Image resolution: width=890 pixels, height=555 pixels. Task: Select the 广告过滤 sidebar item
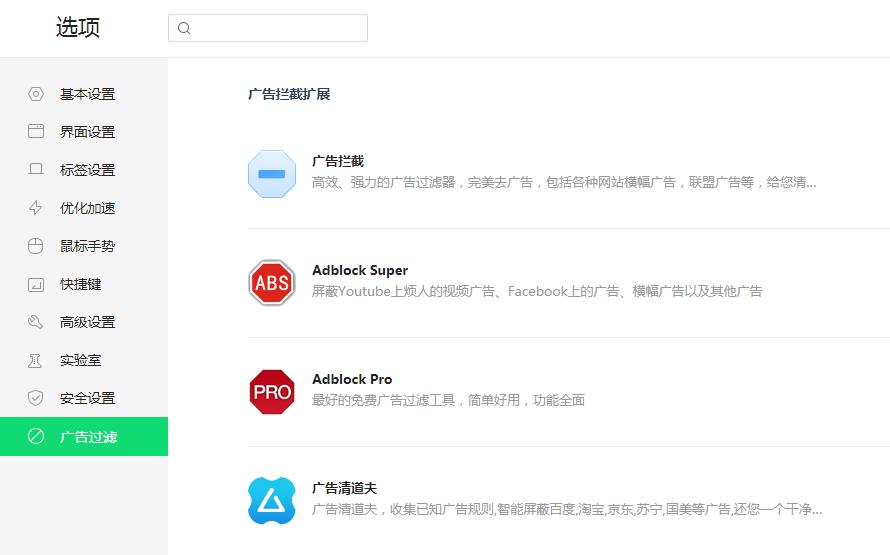coord(84,436)
